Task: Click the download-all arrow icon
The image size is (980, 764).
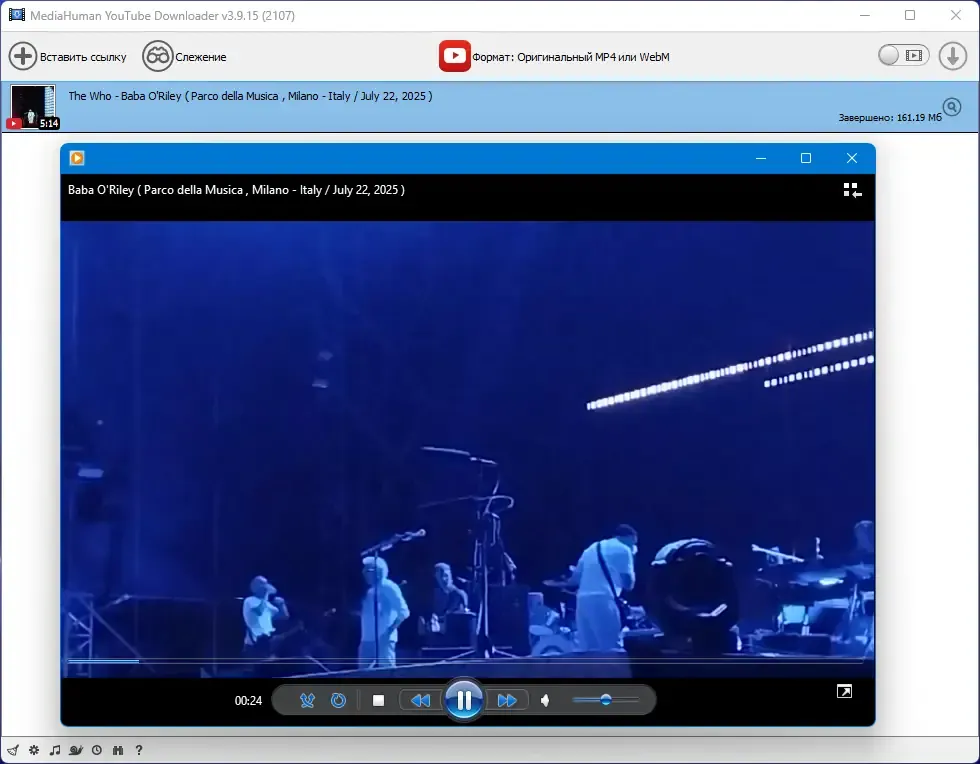Action: 952,56
